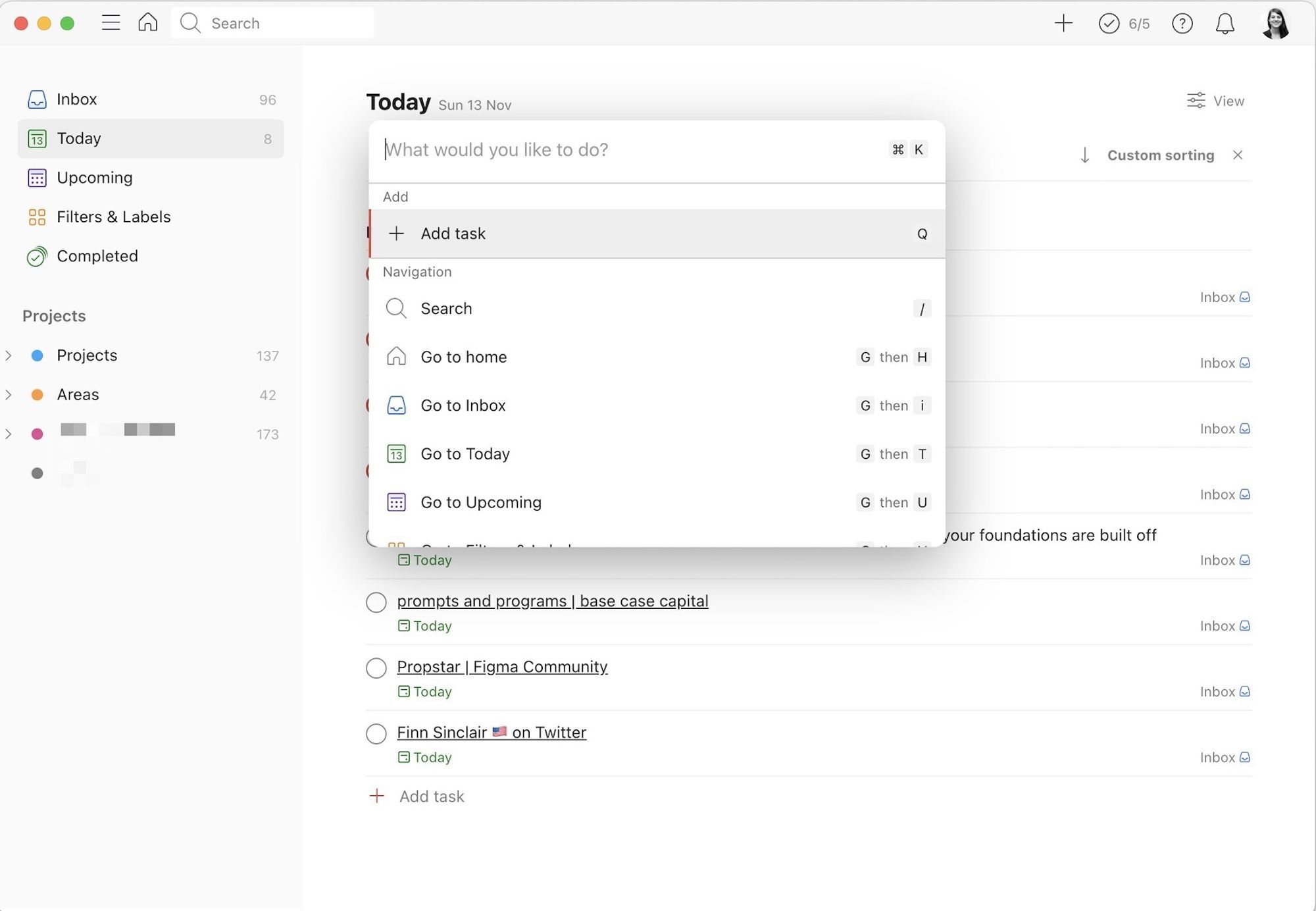
Task: Click the plus quick add icon
Action: click(x=1063, y=24)
